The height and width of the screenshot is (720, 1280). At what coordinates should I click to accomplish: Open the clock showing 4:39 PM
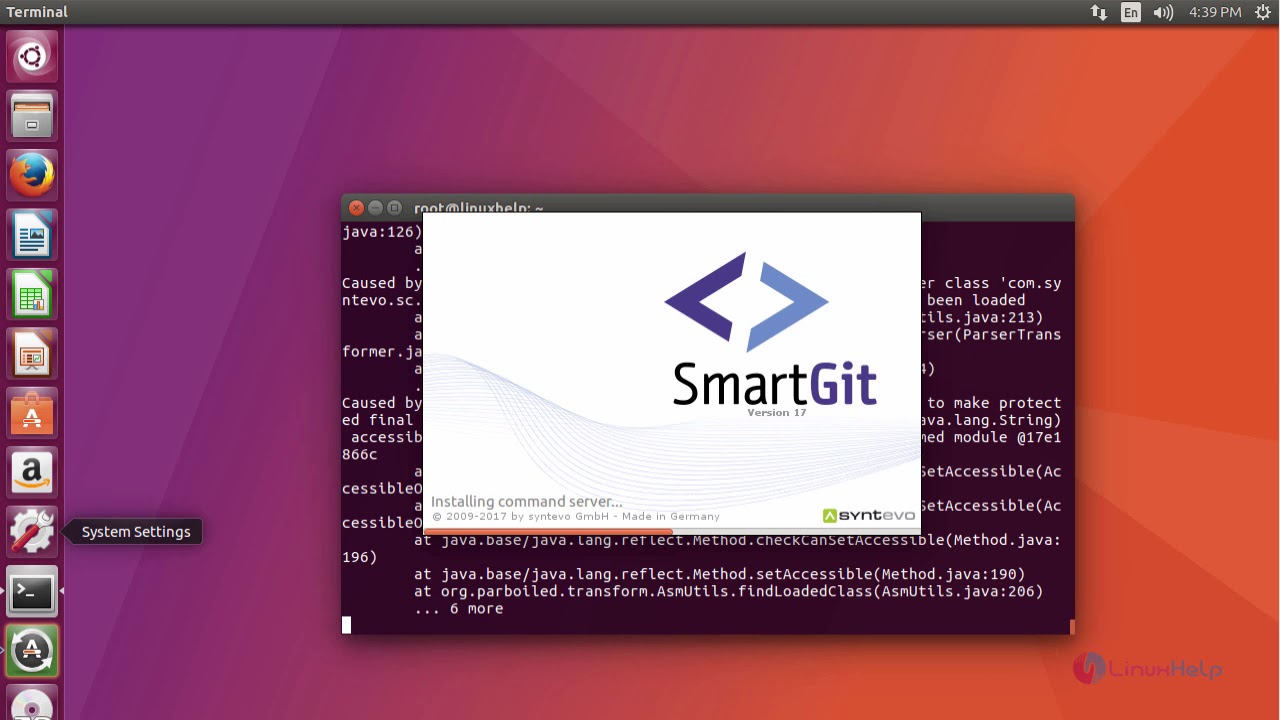[1215, 12]
